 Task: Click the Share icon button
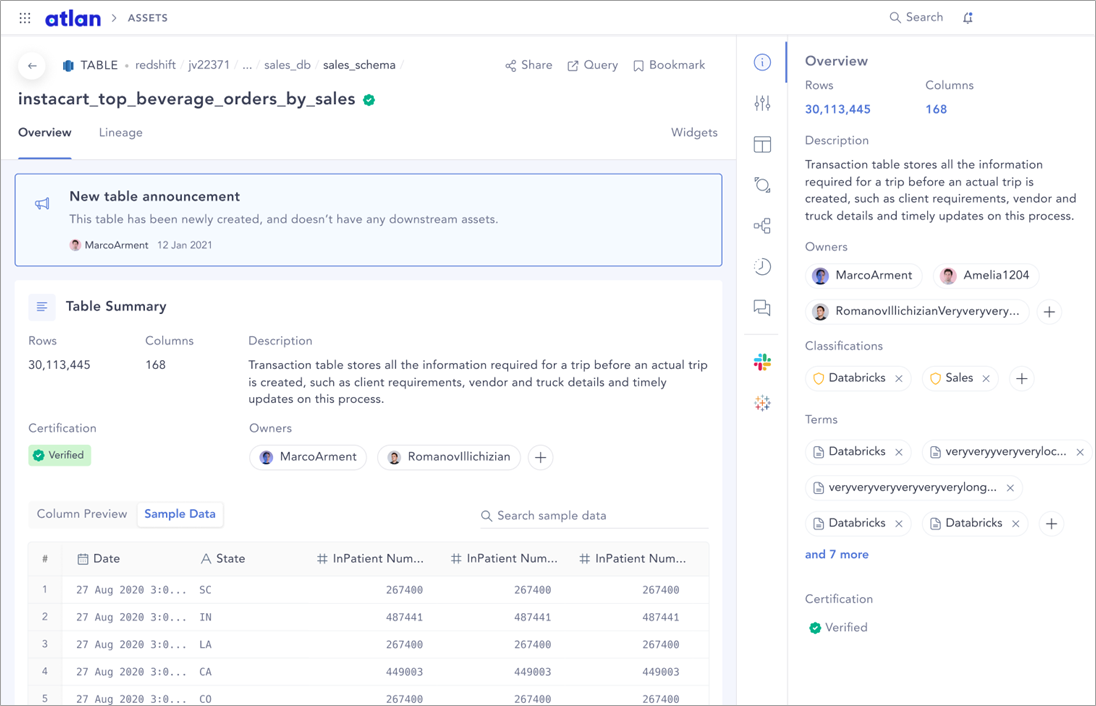[528, 65]
